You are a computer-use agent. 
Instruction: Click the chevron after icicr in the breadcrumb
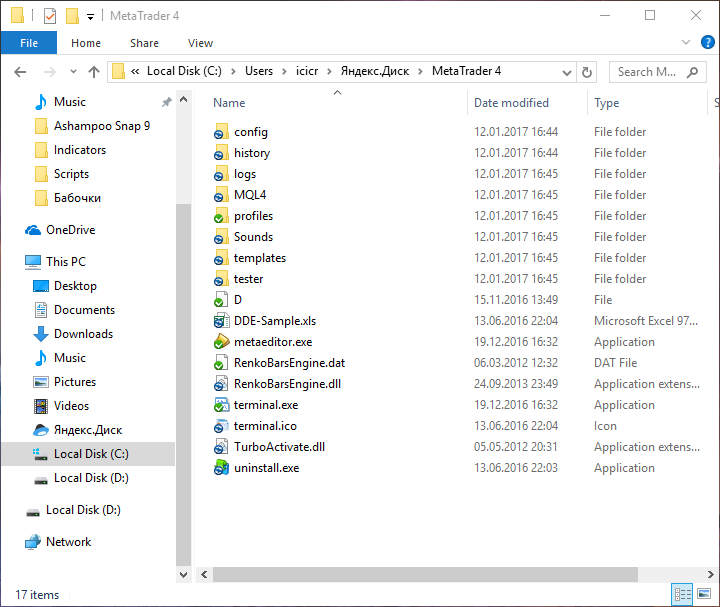tap(329, 72)
